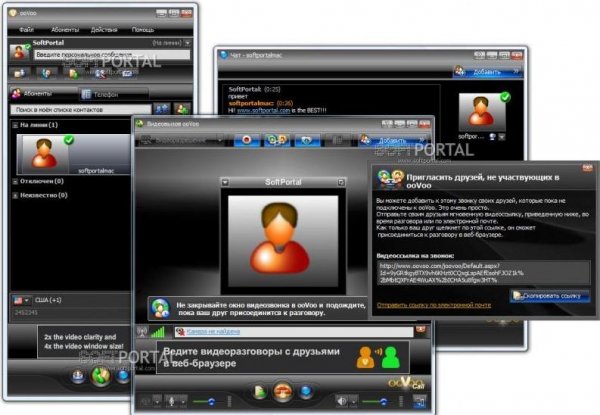The height and width of the screenshot is (415, 600).
Task: Open speaker settings dropdown arrow
Action: click(x=354, y=402)
